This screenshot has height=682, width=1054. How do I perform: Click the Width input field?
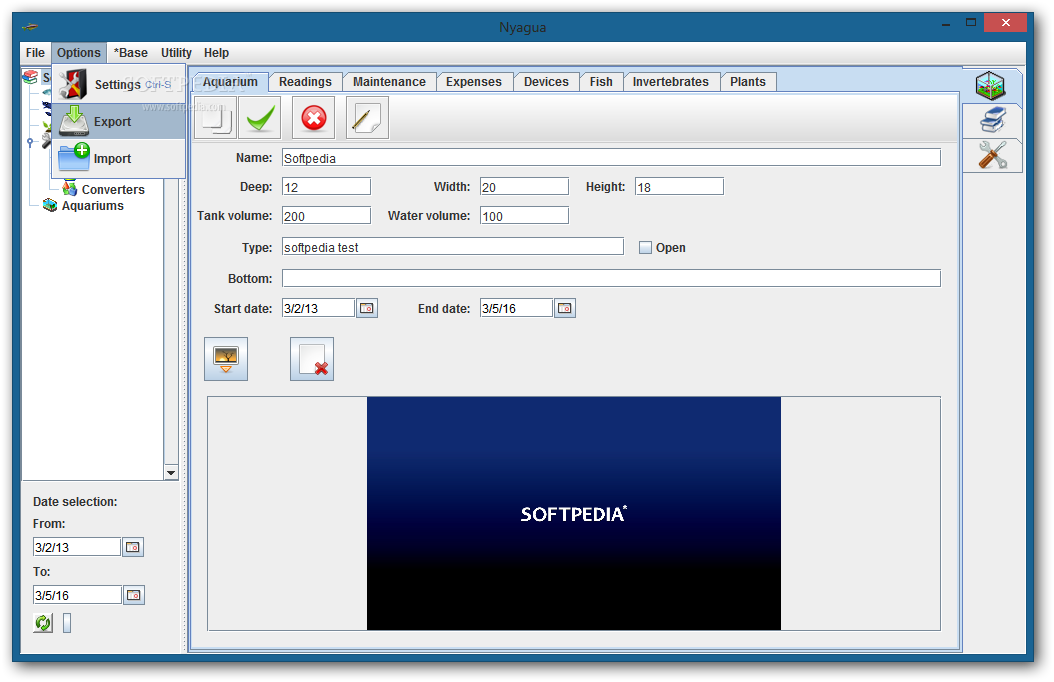point(524,187)
